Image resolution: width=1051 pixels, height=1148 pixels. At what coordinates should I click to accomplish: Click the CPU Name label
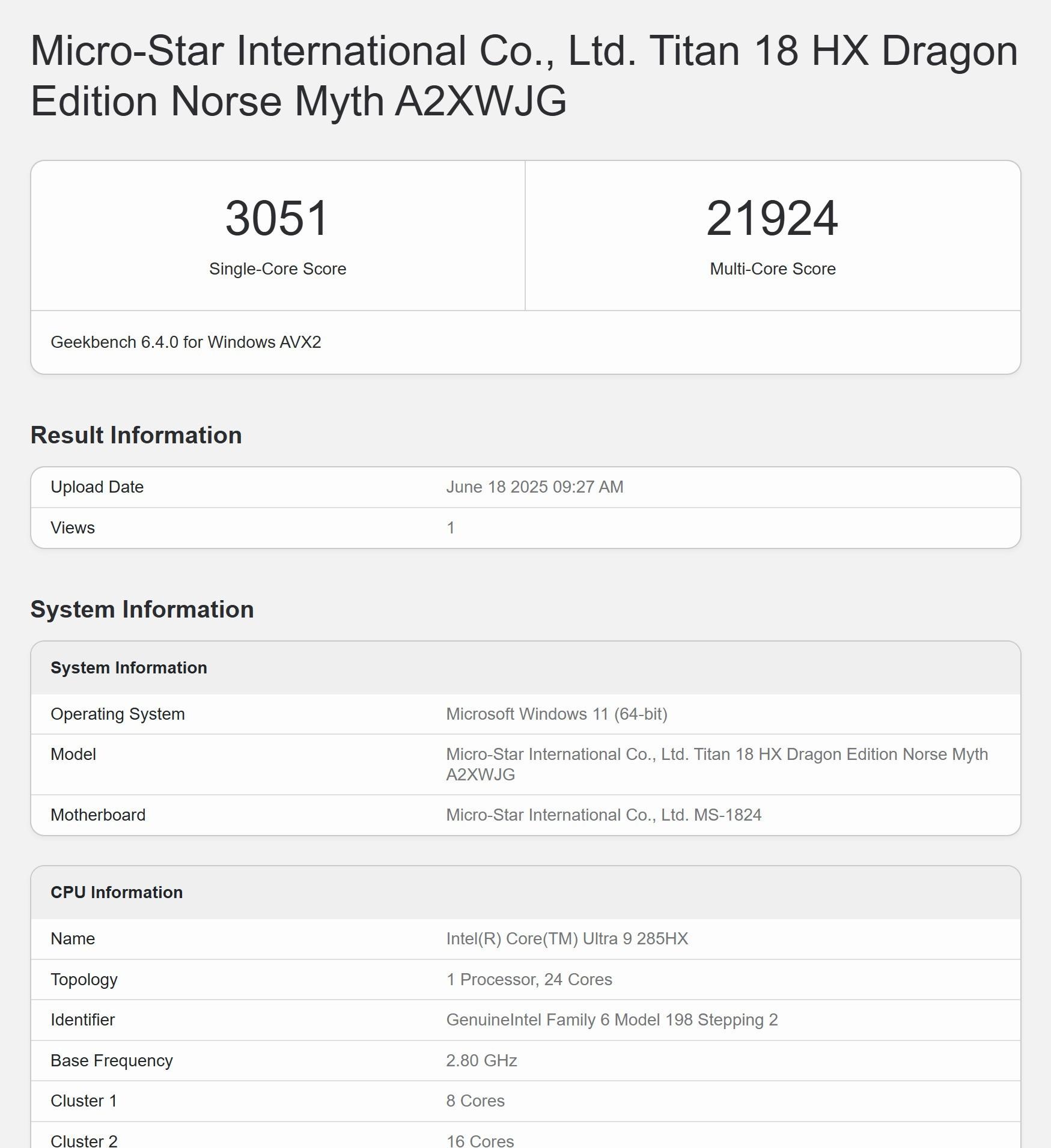pyautogui.click(x=73, y=939)
